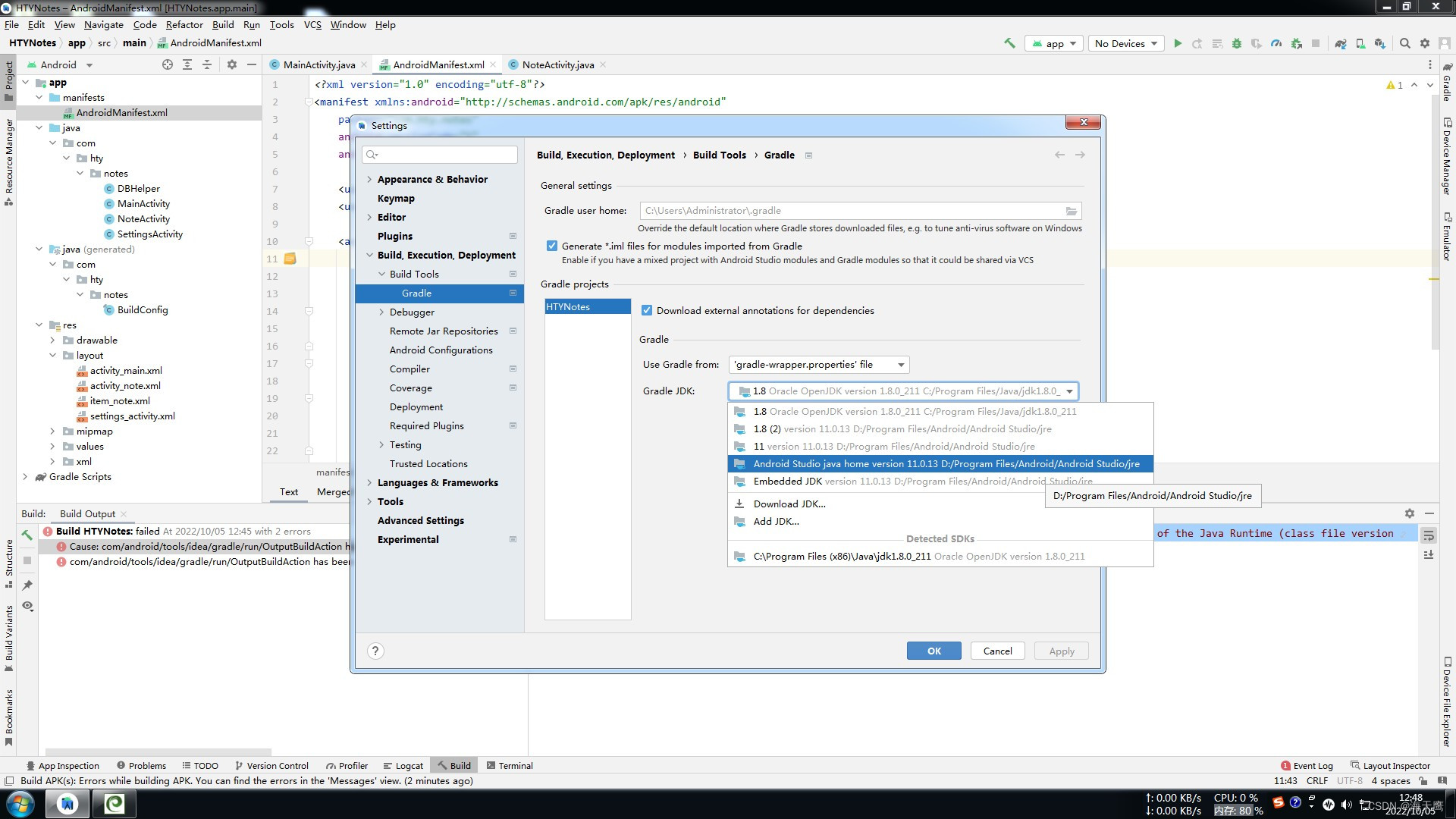Open the VCS menu
1456x819 pixels.
click(x=312, y=24)
